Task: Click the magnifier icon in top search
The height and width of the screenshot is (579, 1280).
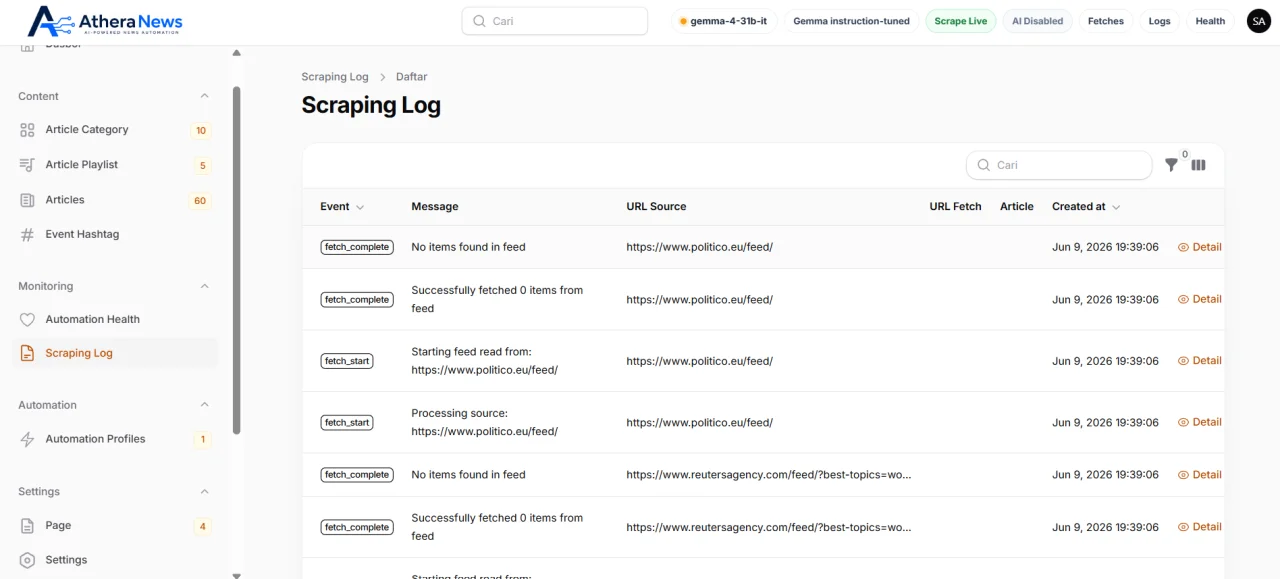Action: pyautogui.click(x=479, y=21)
